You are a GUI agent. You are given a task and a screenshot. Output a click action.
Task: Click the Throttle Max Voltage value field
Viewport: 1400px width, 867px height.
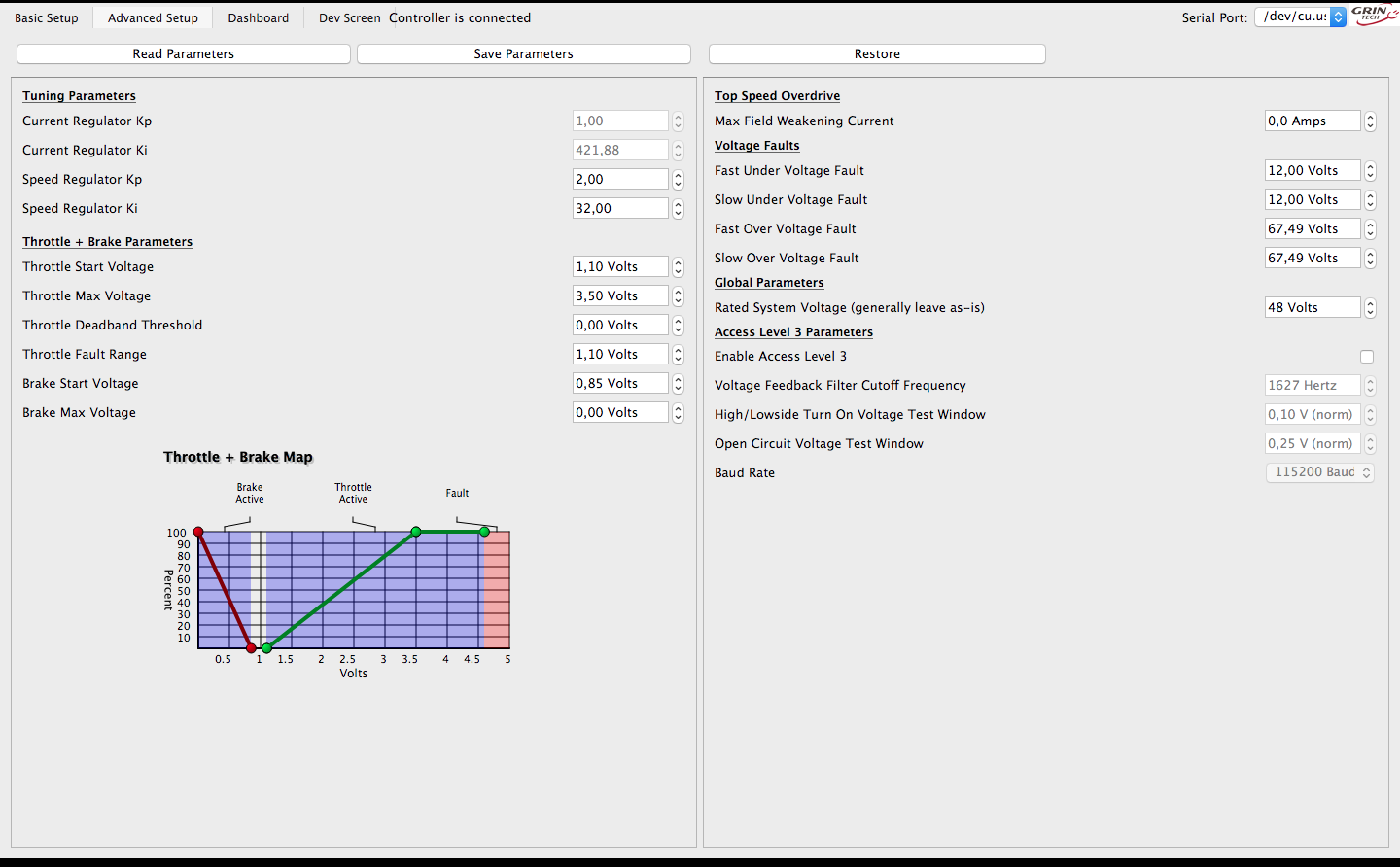[620, 296]
